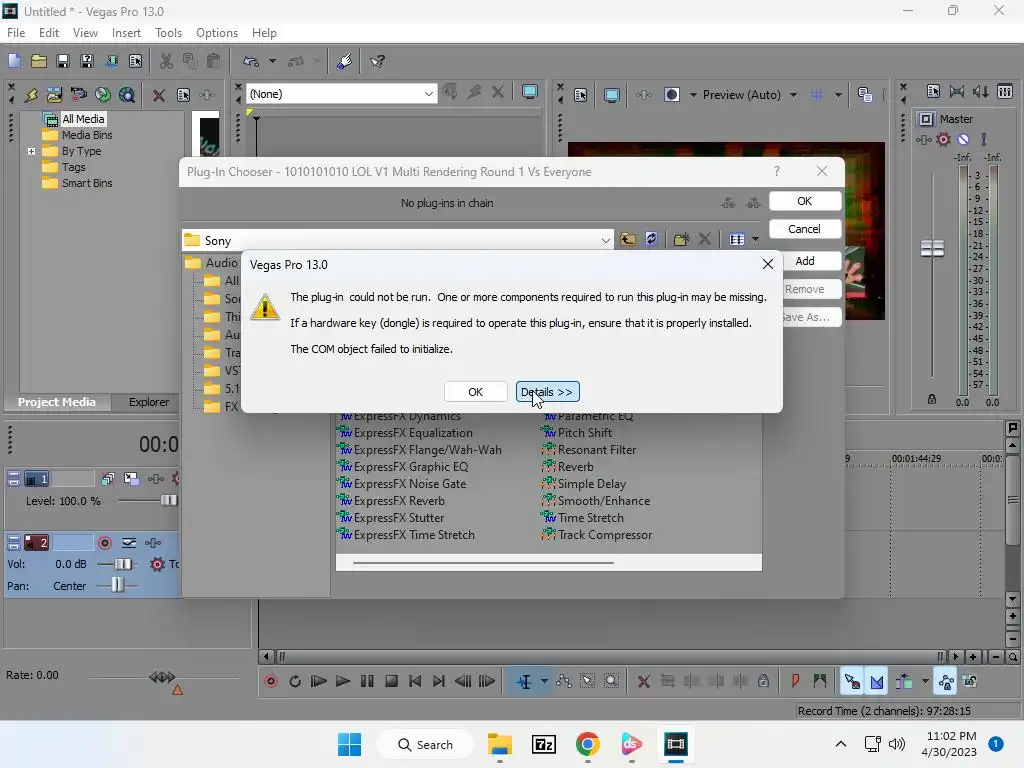Open the Insert menu
Image resolution: width=1024 pixels, height=768 pixels.
click(126, 33)
